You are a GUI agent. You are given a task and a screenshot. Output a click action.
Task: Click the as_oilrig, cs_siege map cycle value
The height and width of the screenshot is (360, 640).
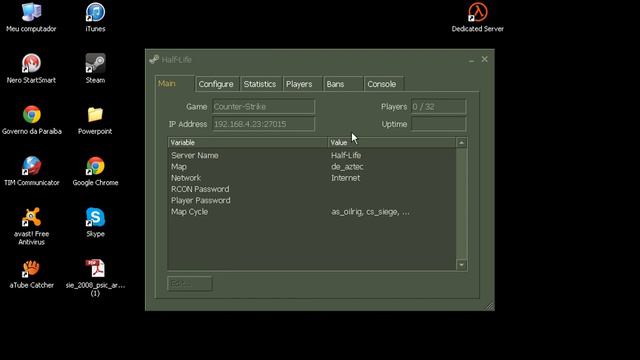click(x=370, y=212)
